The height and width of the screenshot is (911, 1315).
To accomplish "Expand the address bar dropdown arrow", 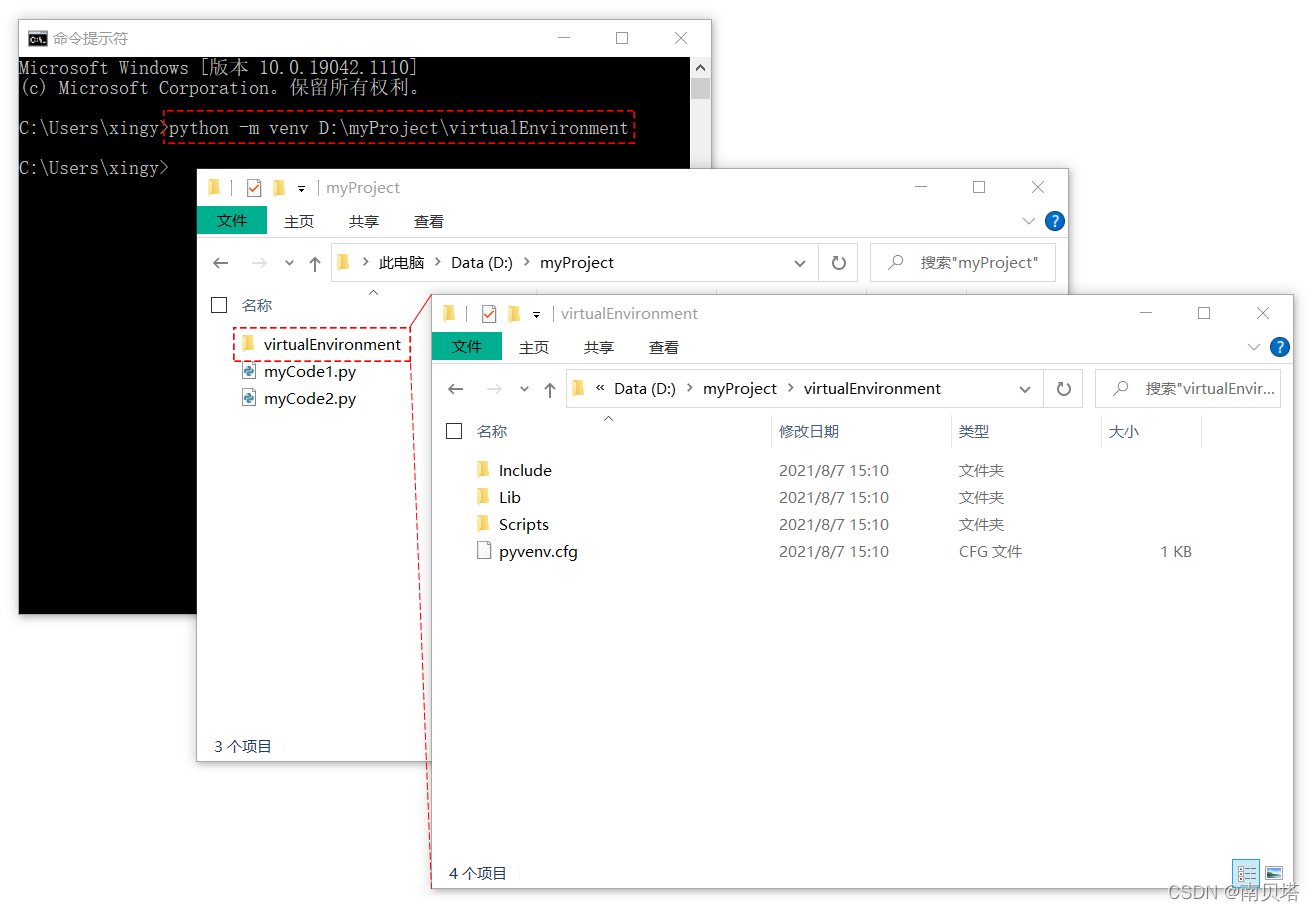I will point(1025,388).
